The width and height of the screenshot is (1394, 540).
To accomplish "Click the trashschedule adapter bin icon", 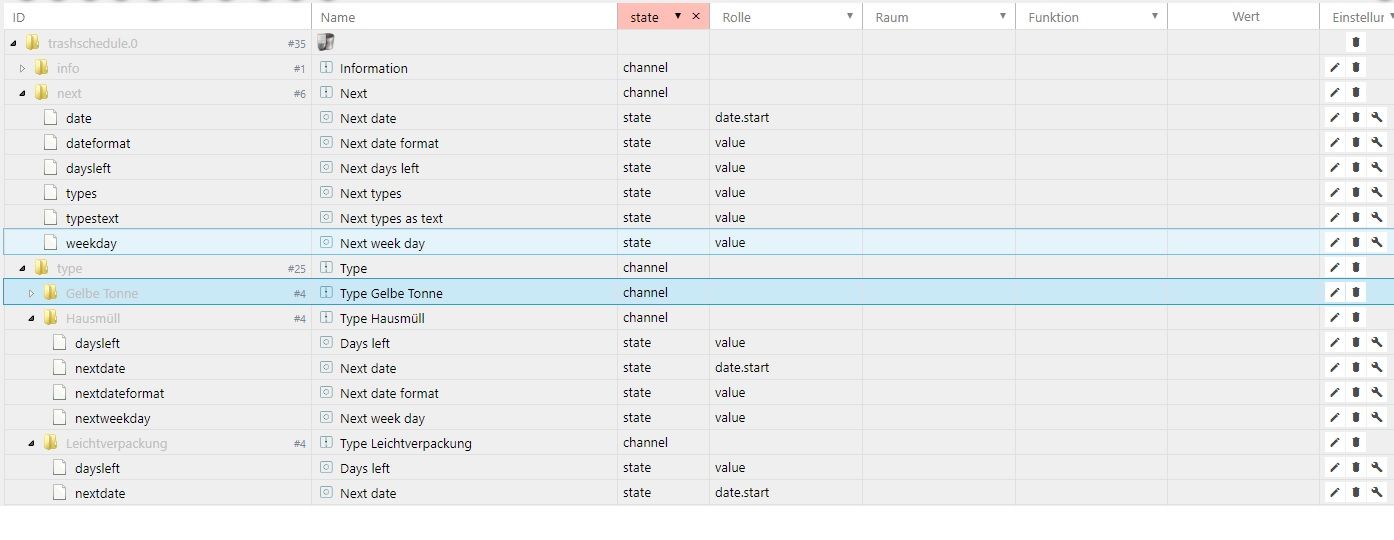I will tap(325, 42).
